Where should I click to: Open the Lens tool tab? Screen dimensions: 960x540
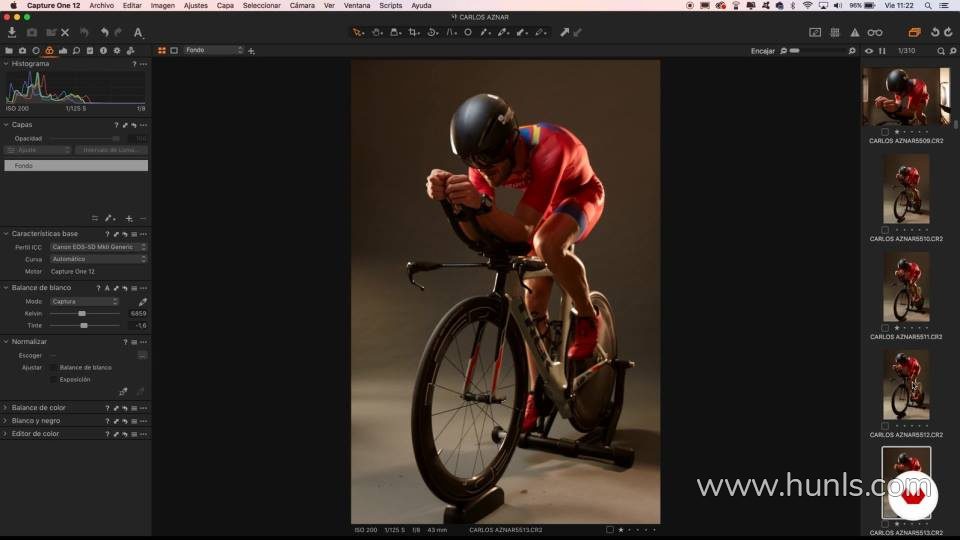coord(36,51)
